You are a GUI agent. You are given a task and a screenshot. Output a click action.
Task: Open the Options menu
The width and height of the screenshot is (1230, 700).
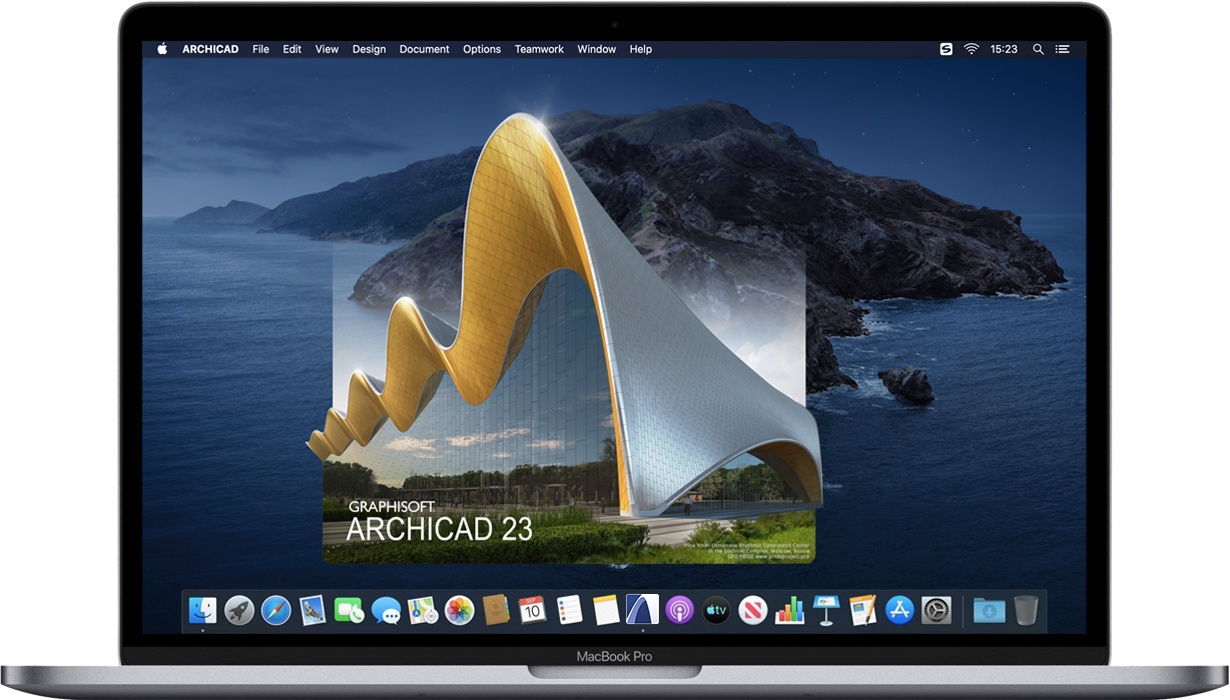(x=481, y=48)
